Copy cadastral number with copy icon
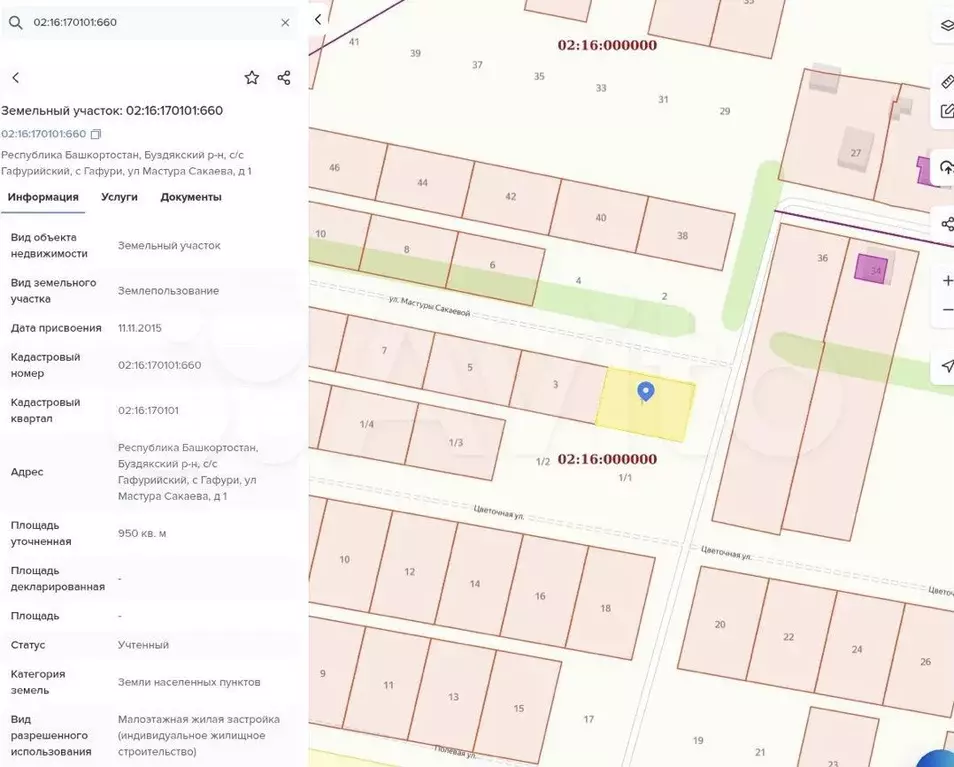The height and width of the screenshot is (767, 954). point(96,134)
